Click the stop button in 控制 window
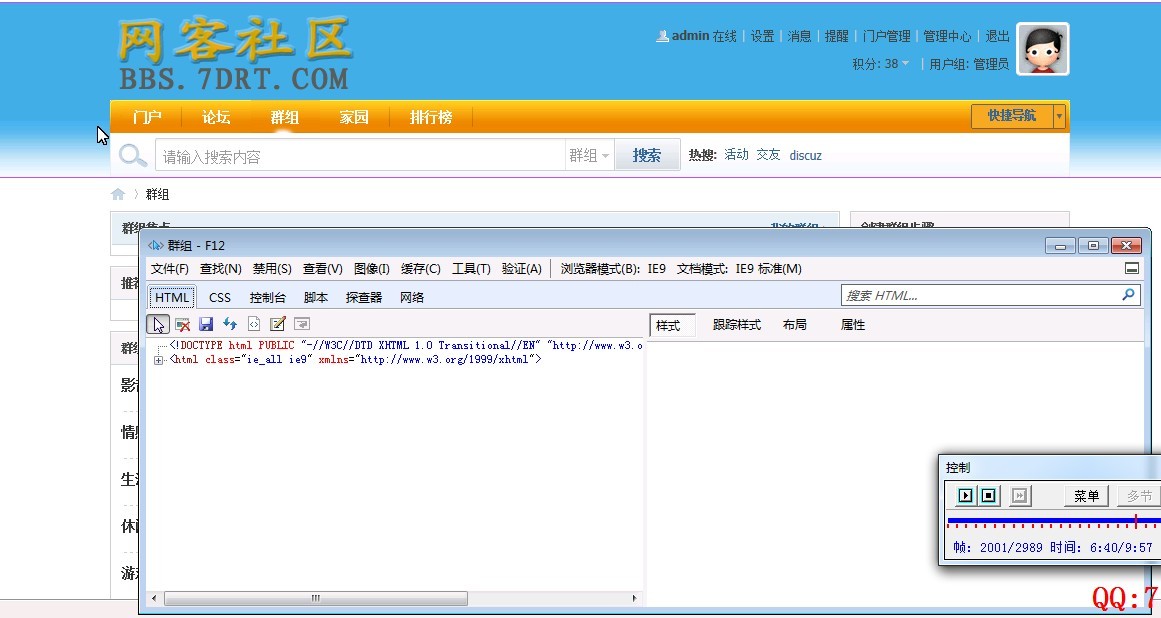 click(x=988, y=496)
